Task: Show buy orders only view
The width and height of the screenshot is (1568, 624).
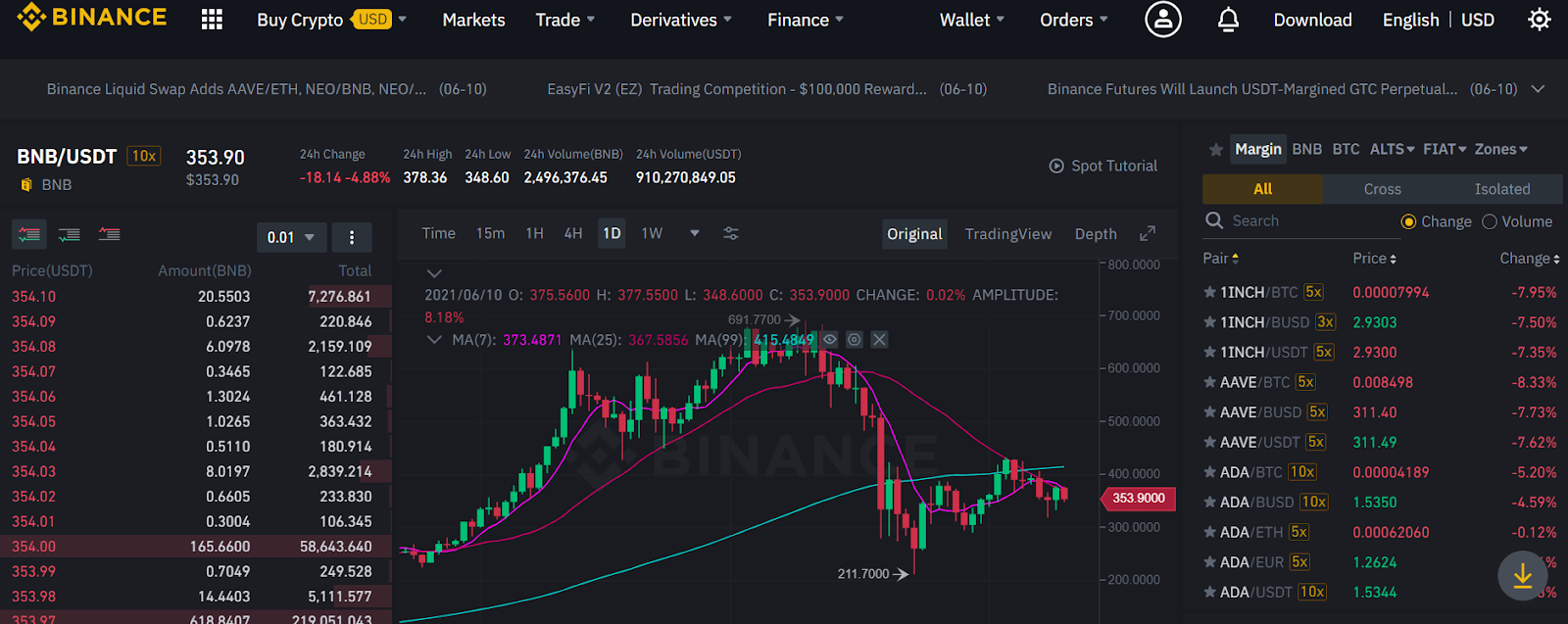Action: pyautogui.click(x=70, y=234)
